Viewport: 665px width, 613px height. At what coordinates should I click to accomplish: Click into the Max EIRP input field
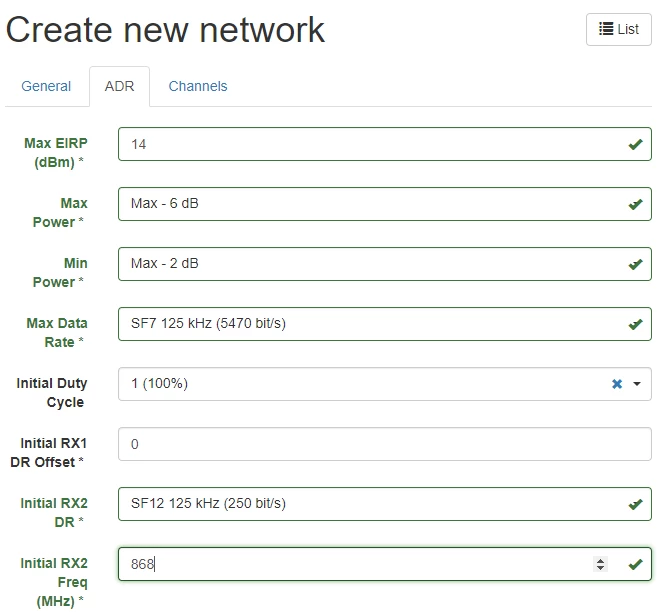pos(385,144)
